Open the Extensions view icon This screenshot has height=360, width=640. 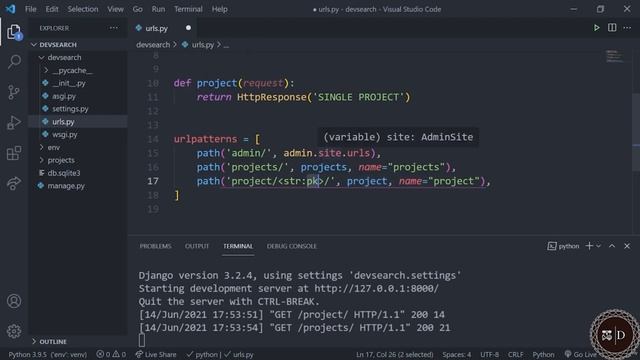click(x=14, y=153)
